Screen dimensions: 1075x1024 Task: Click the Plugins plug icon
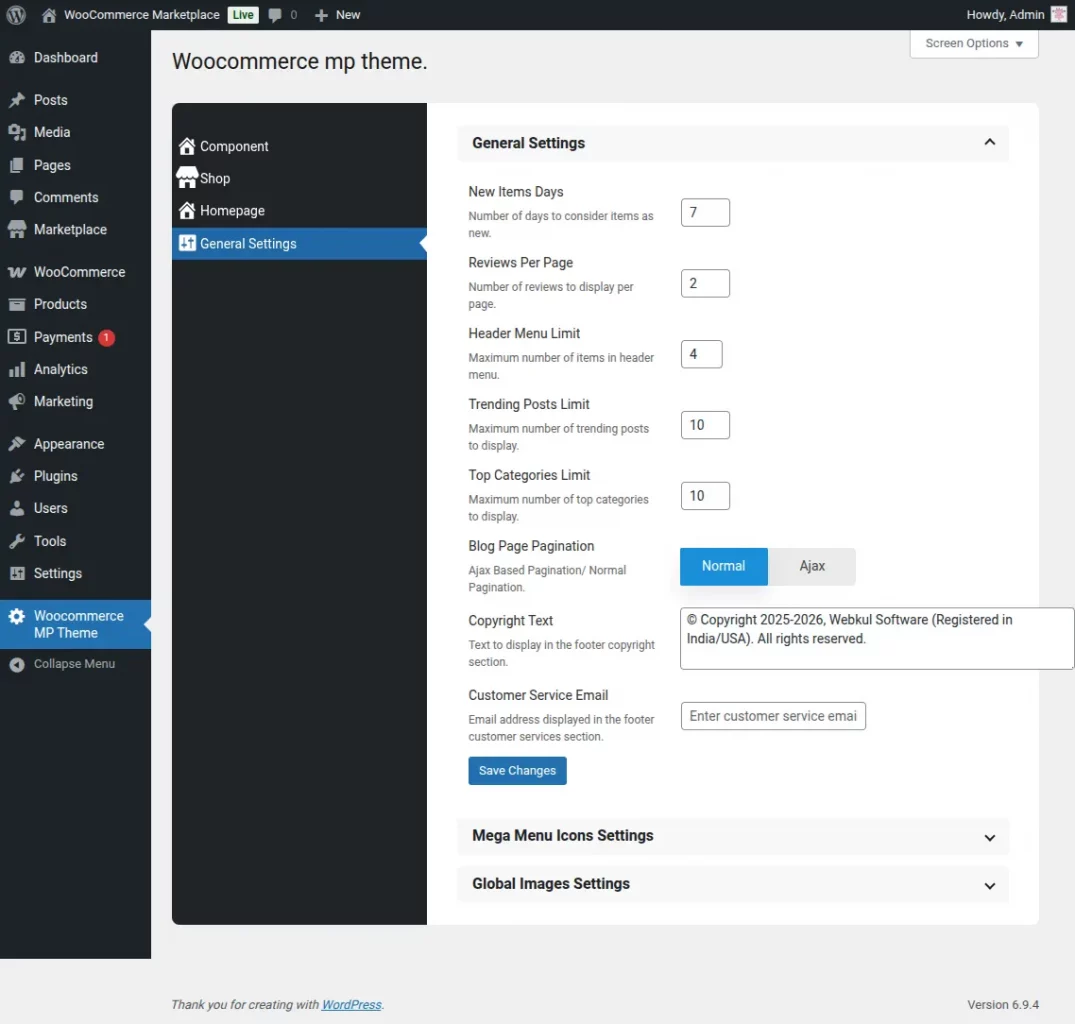point(17,476)
